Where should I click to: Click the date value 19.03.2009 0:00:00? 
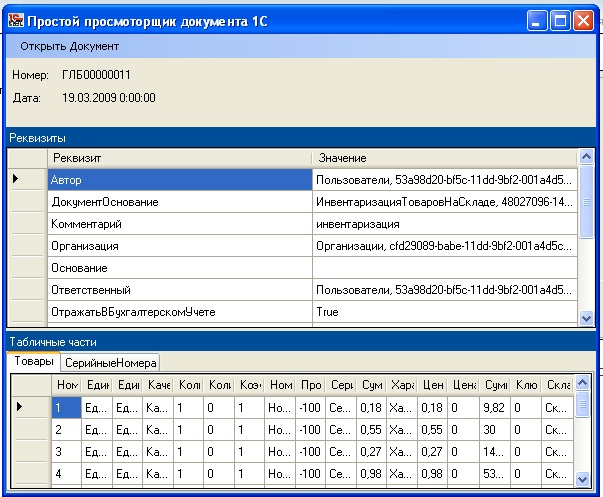[109, 98]
